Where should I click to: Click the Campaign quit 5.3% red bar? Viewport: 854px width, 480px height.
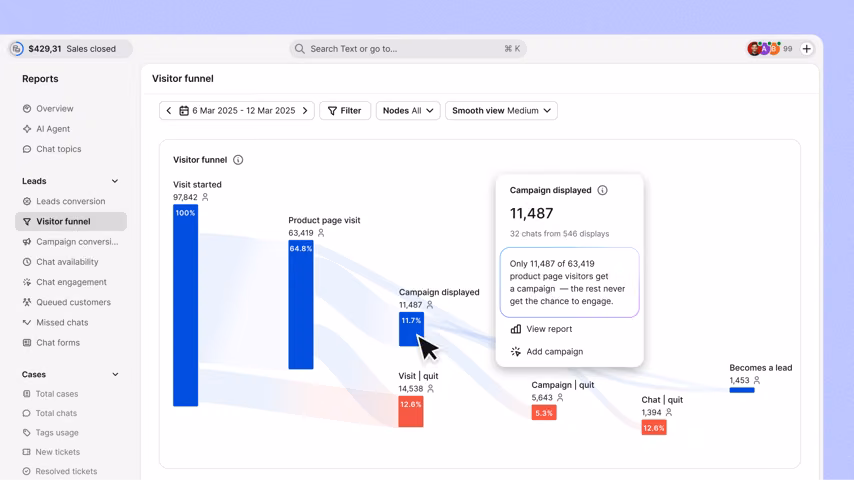[x=544, y=412]
